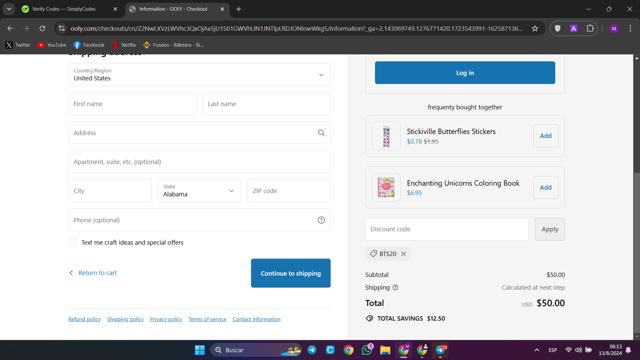The width and height of the screenshot is (640, 360).
Task: Go back using browser back arrow
Action: point(10,29)
